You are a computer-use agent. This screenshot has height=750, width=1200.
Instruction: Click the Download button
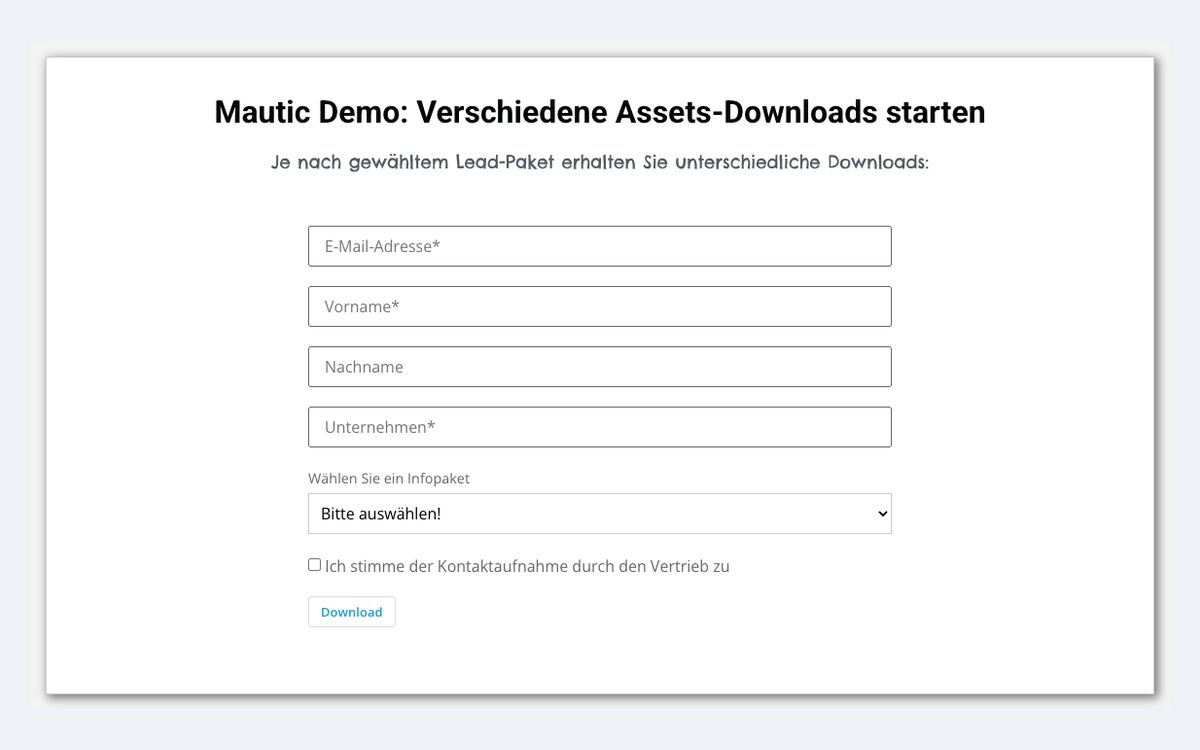[x=351, y=612]
